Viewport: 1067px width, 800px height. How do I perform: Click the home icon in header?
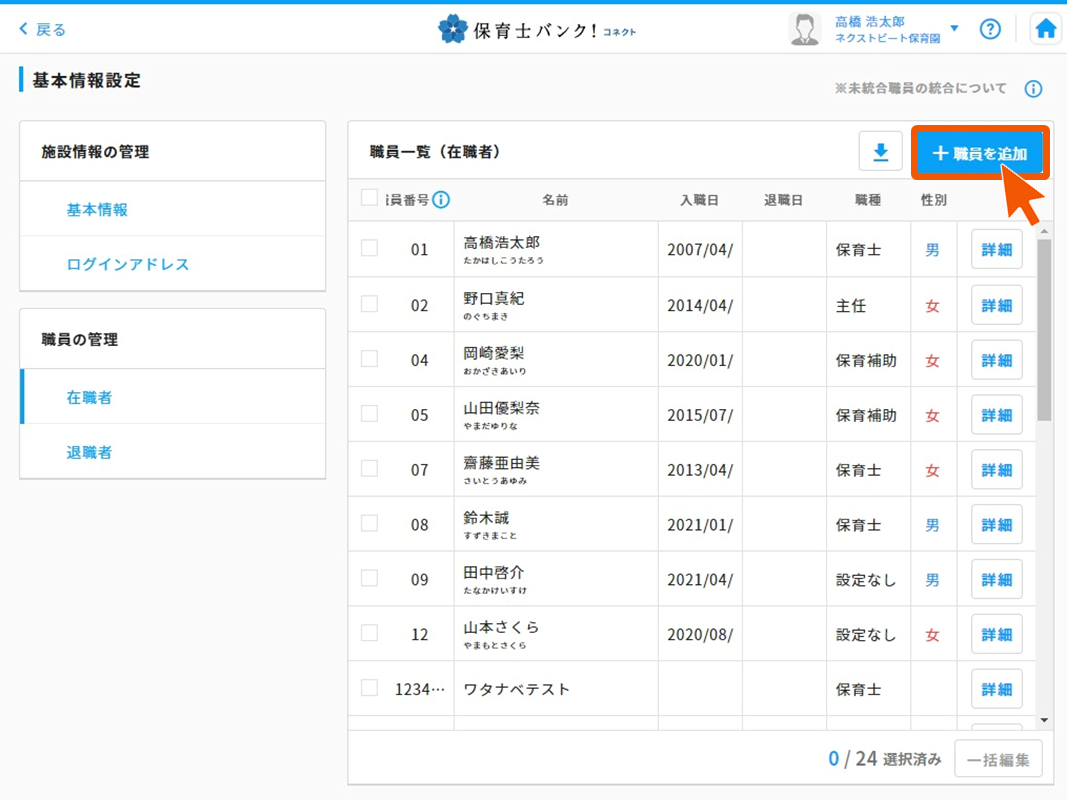tap(1045, 29)
